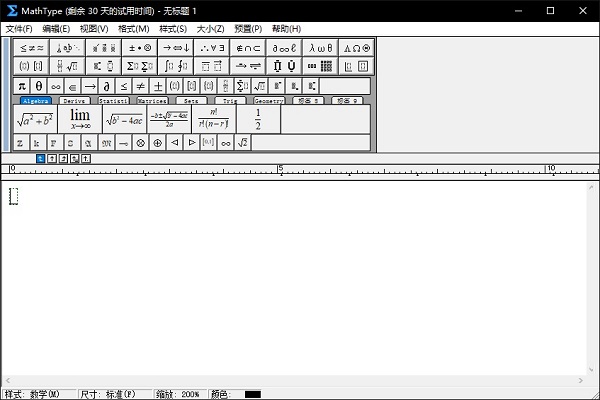
Task: Switch to the Sets tab
Action: [x=191, y=101]
